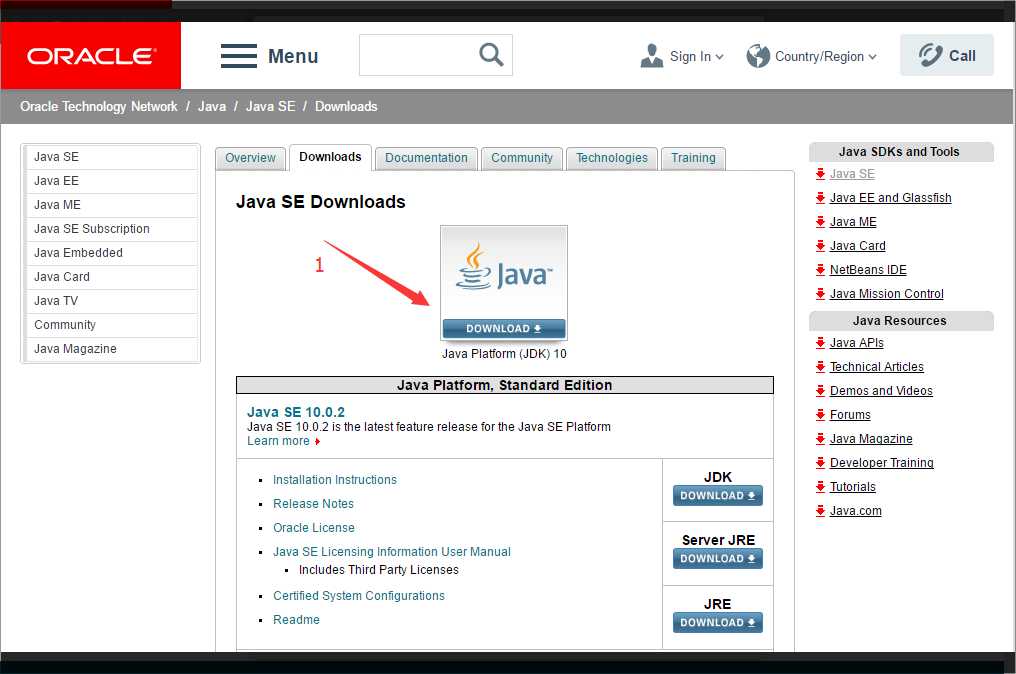Select Java TV in left sidebar

111,301
